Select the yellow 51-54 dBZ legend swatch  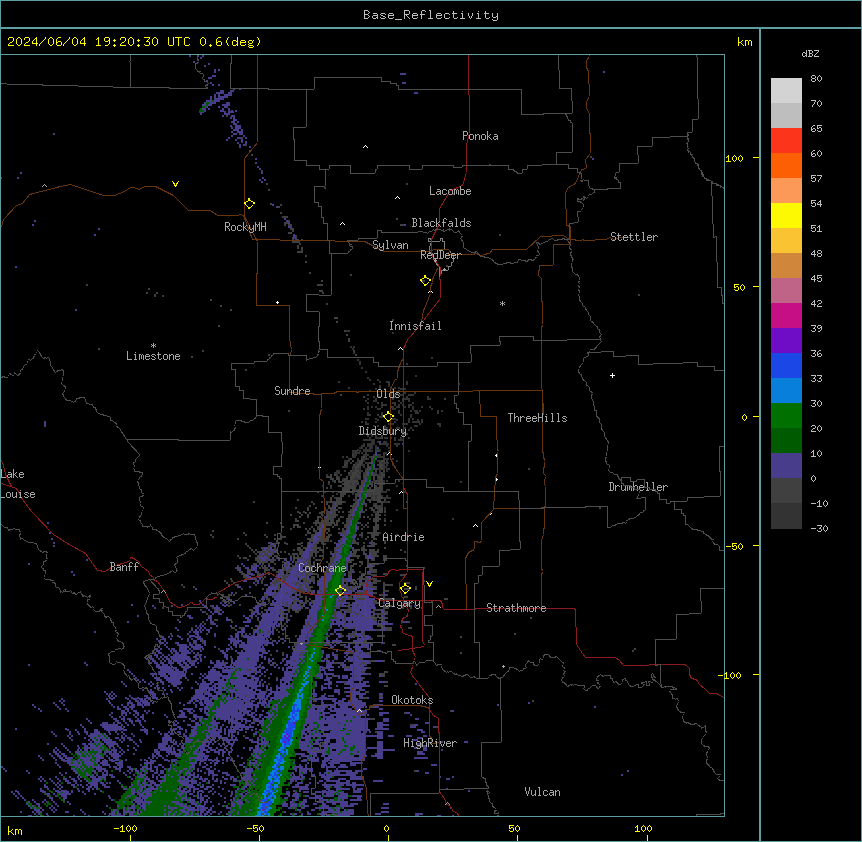click(786, 215)
